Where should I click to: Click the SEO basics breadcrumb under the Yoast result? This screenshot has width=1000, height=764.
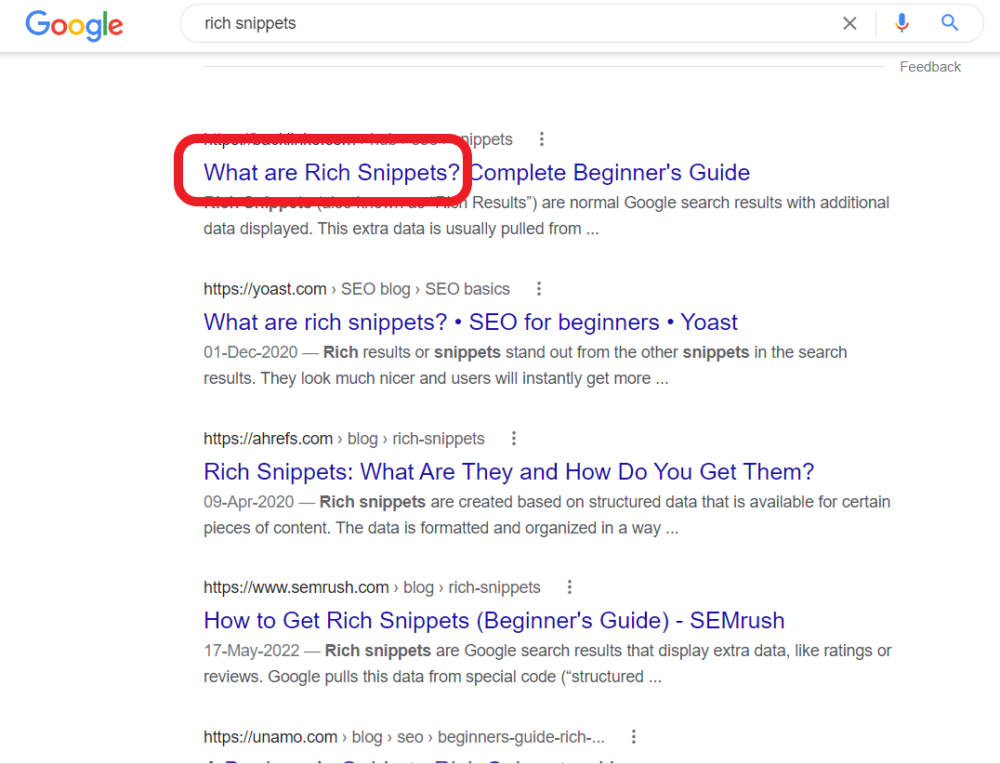(x=467, y=288)
